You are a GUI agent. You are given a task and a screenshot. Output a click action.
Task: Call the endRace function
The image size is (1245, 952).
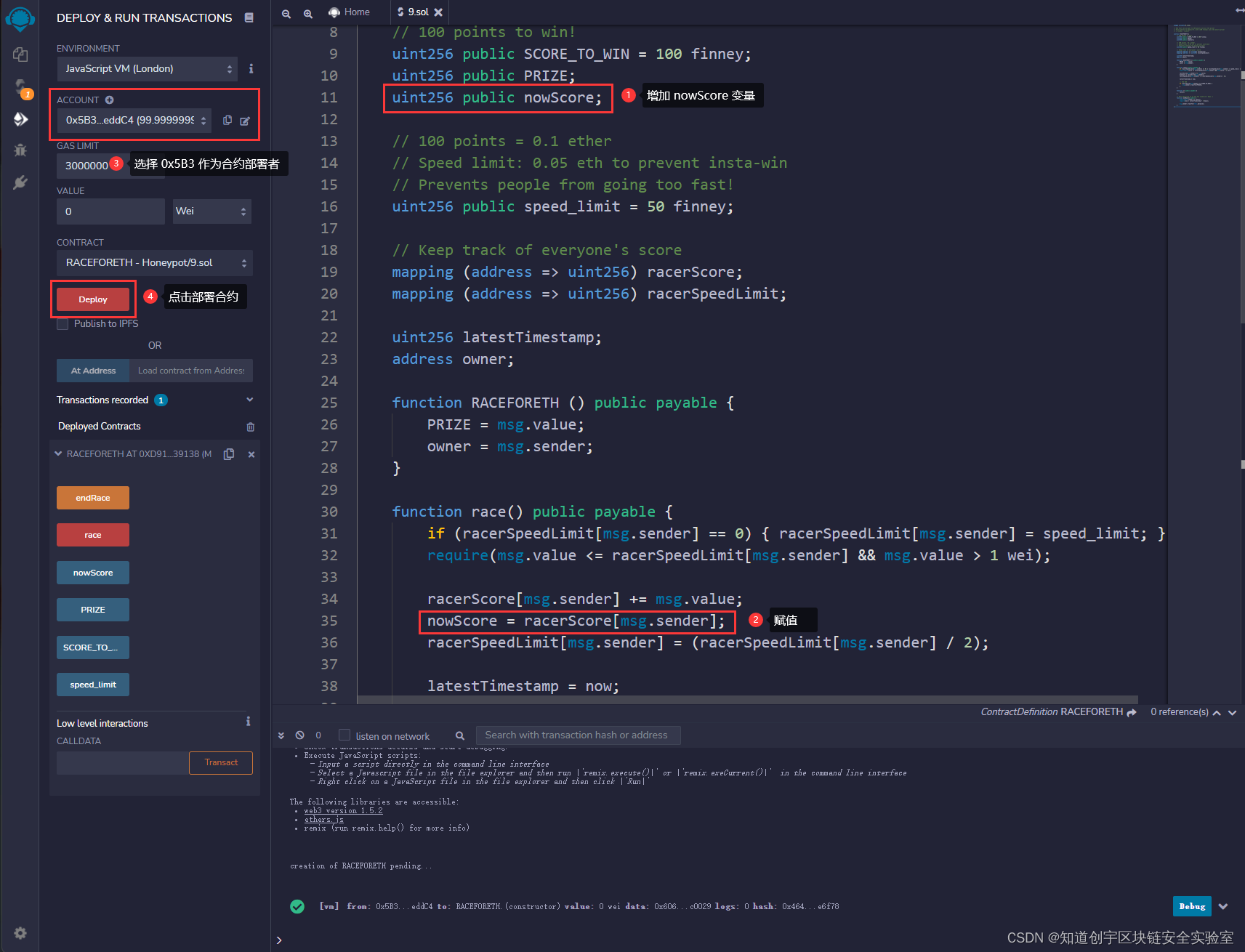[93, 498]
